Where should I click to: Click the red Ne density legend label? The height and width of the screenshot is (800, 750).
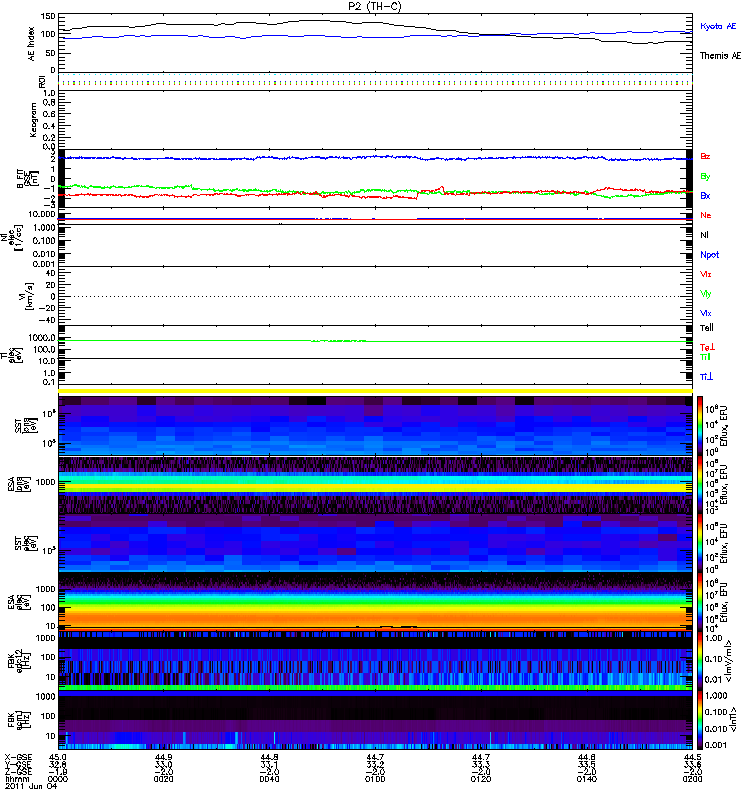click(x=706, y=215)
